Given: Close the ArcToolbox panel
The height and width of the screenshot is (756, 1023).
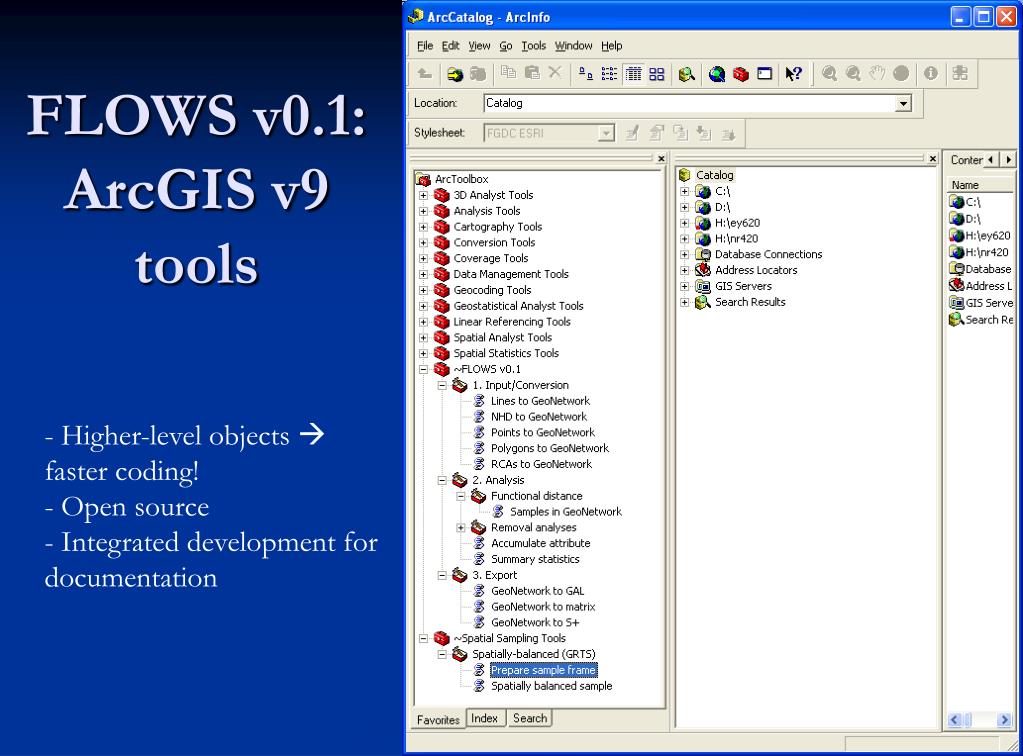Looking at the screenshot, I should (x=661, y=159).
